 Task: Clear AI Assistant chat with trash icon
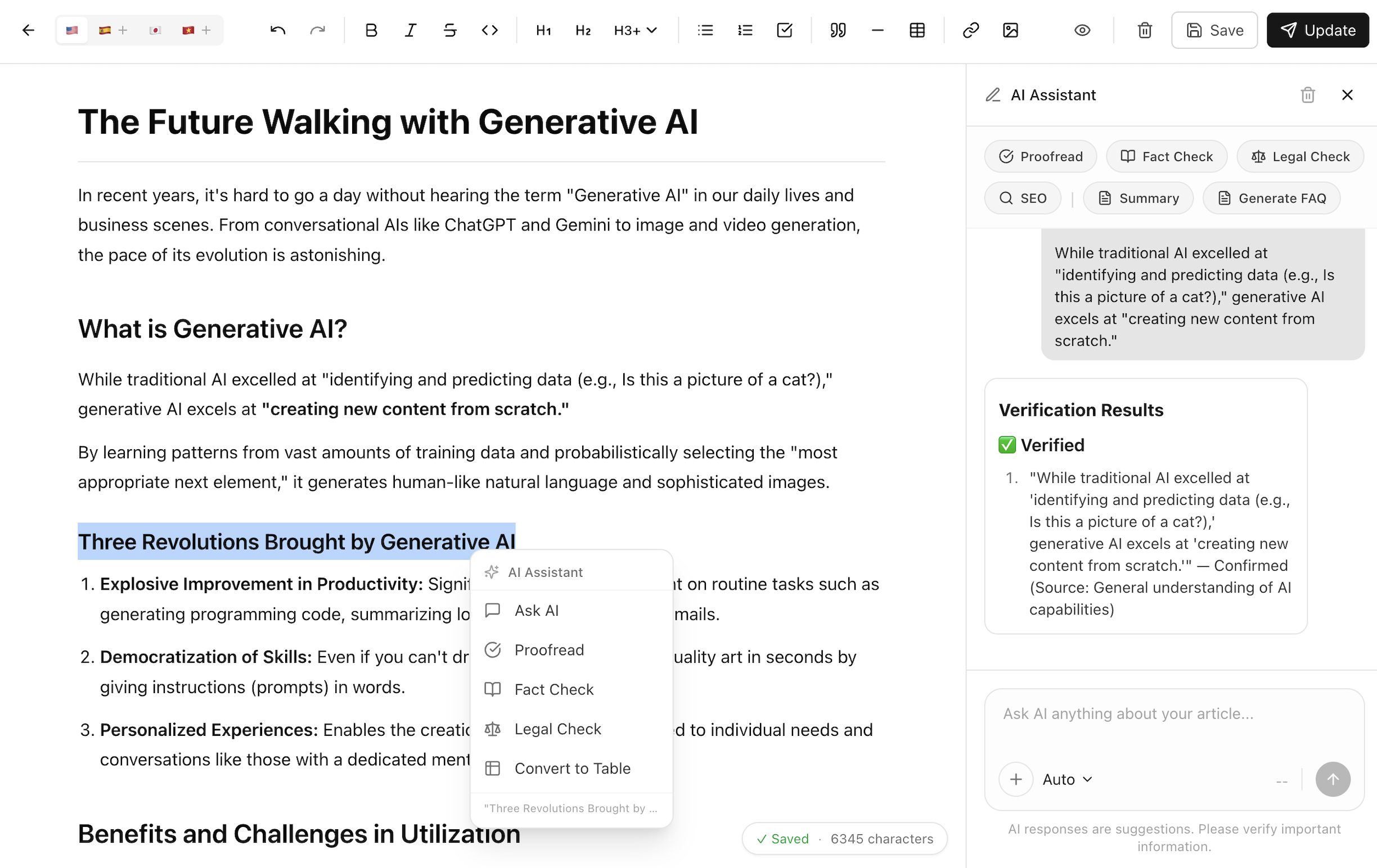[1307, 95]
